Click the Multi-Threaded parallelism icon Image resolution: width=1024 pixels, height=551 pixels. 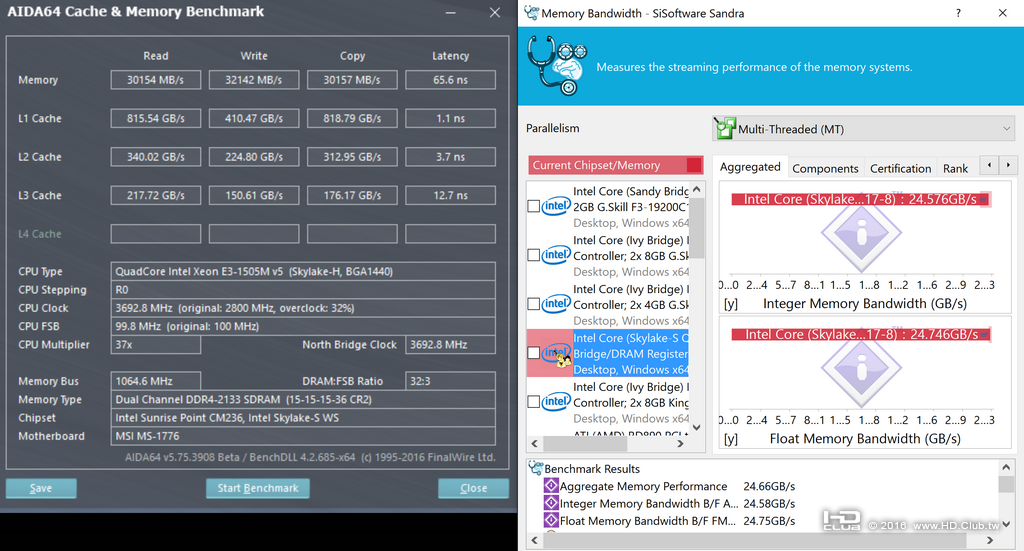click(724, 129)
